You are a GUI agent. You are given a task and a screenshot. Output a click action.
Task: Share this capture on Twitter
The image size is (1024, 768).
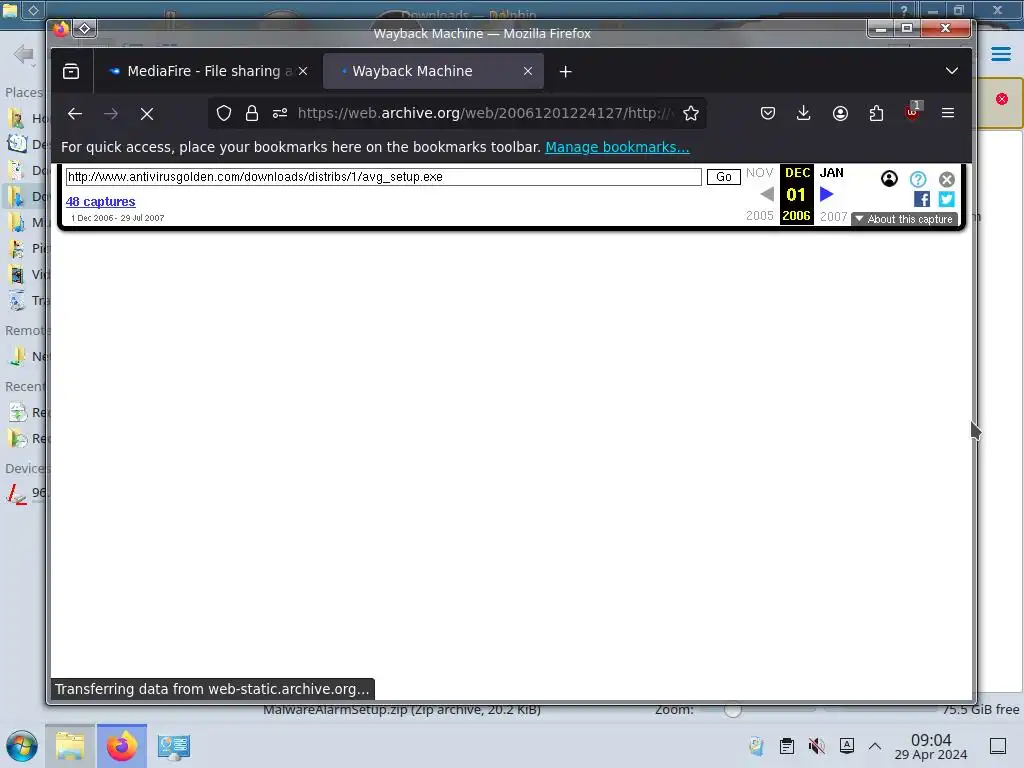pos(946,199)
